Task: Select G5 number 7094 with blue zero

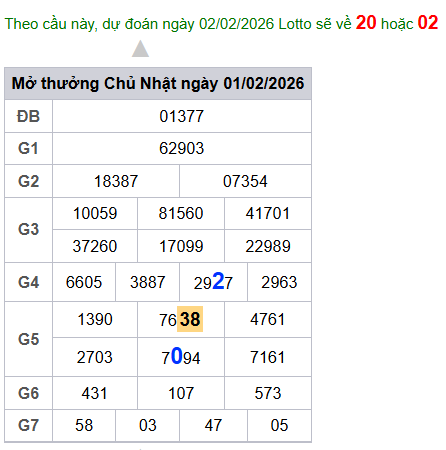Action: point(181,356)
